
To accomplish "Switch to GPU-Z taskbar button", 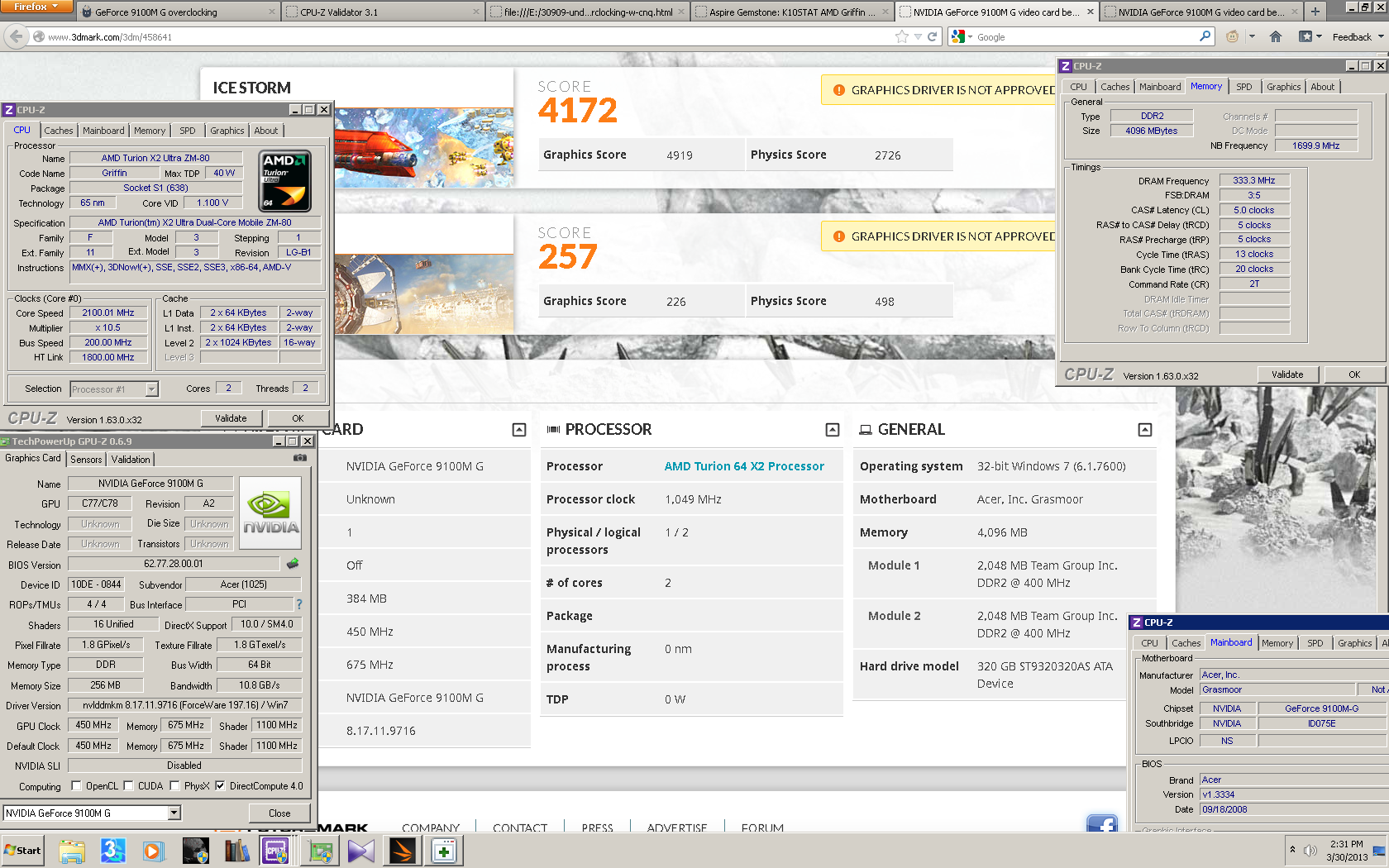I will 320,851.
